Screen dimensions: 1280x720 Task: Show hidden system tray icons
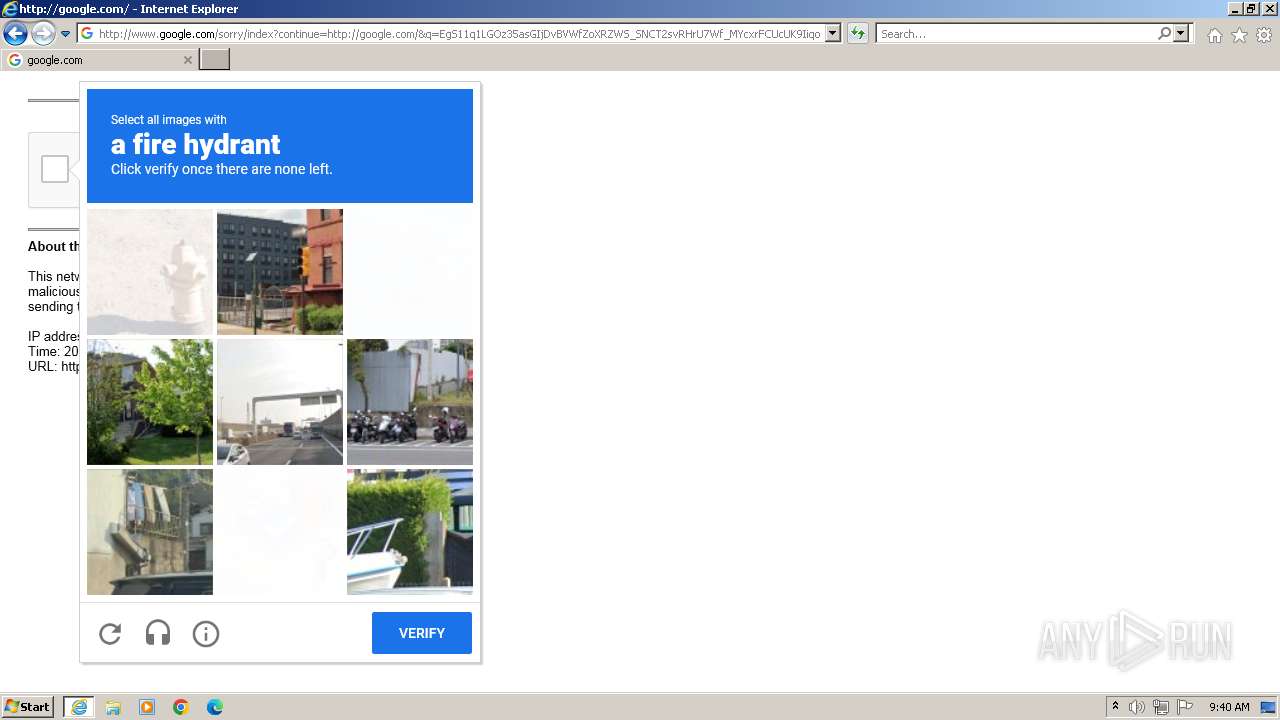click(x=1115, y=707)
